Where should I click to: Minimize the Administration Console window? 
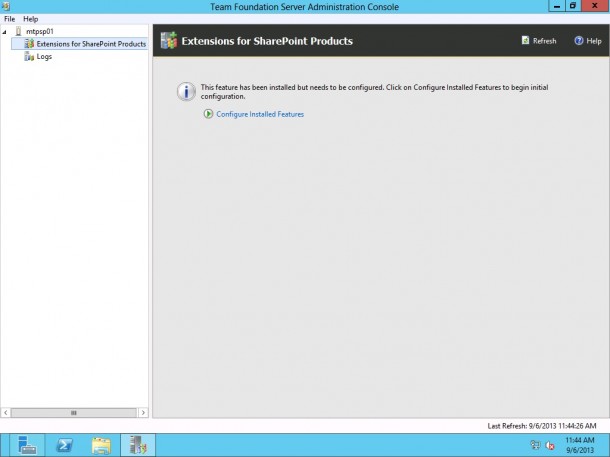tap(557, 6)
